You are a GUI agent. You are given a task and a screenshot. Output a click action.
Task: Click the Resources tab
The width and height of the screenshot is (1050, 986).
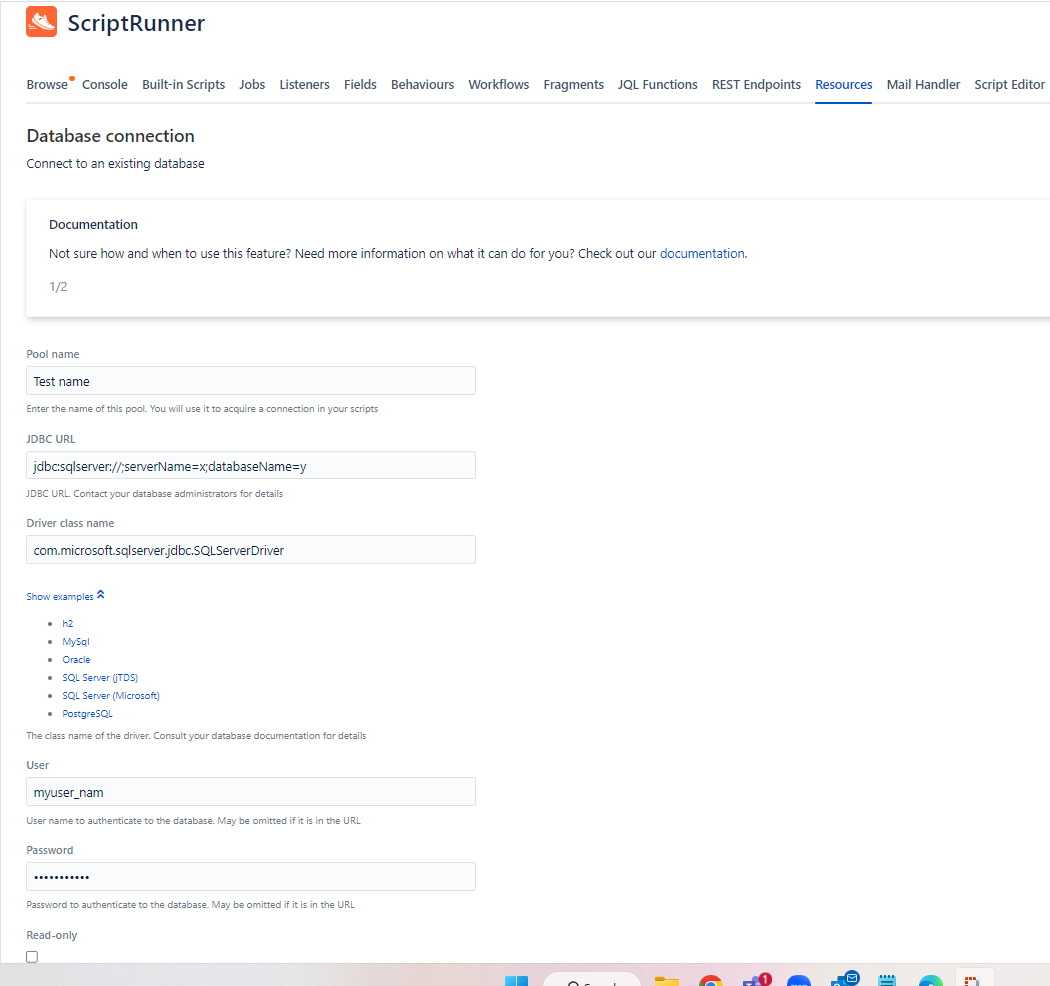(x=844, y=84)
